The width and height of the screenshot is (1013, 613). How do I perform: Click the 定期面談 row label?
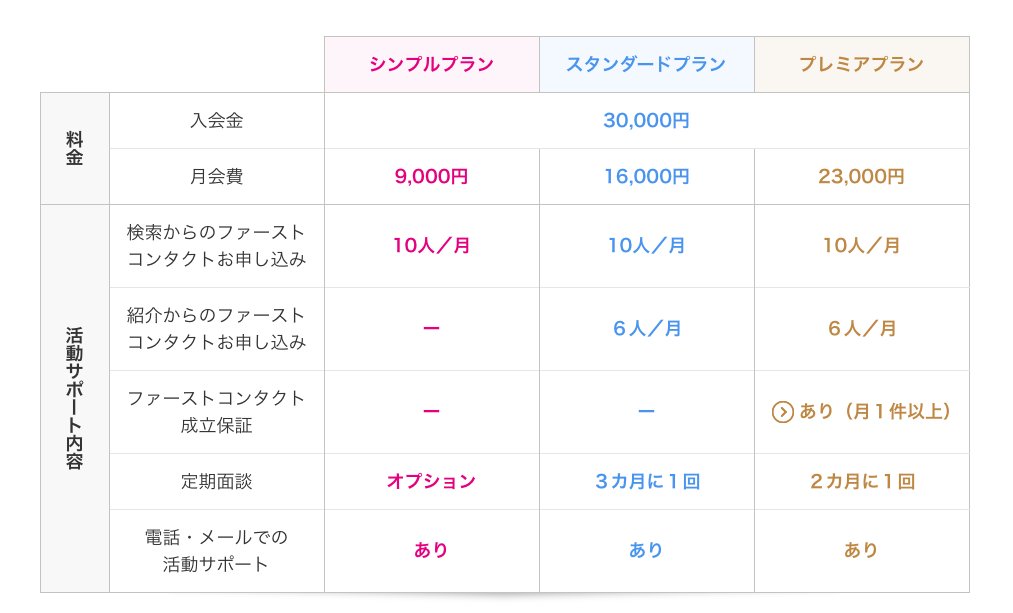click(216, 482)
